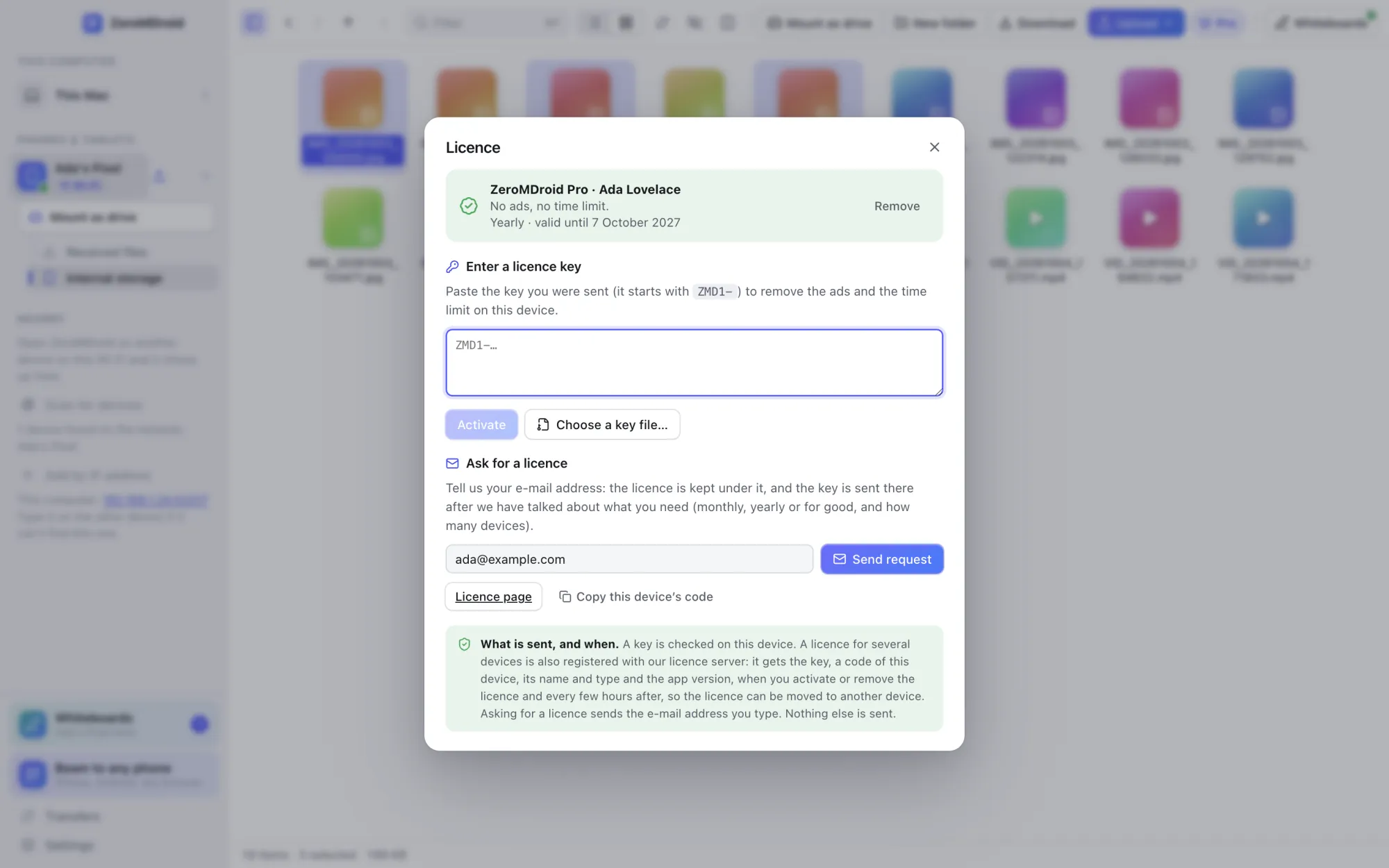The height and width of the screenshot is (868, 1389).
Task: Remove the ZeroMDroid Pro licence
Action: point(897,206)
